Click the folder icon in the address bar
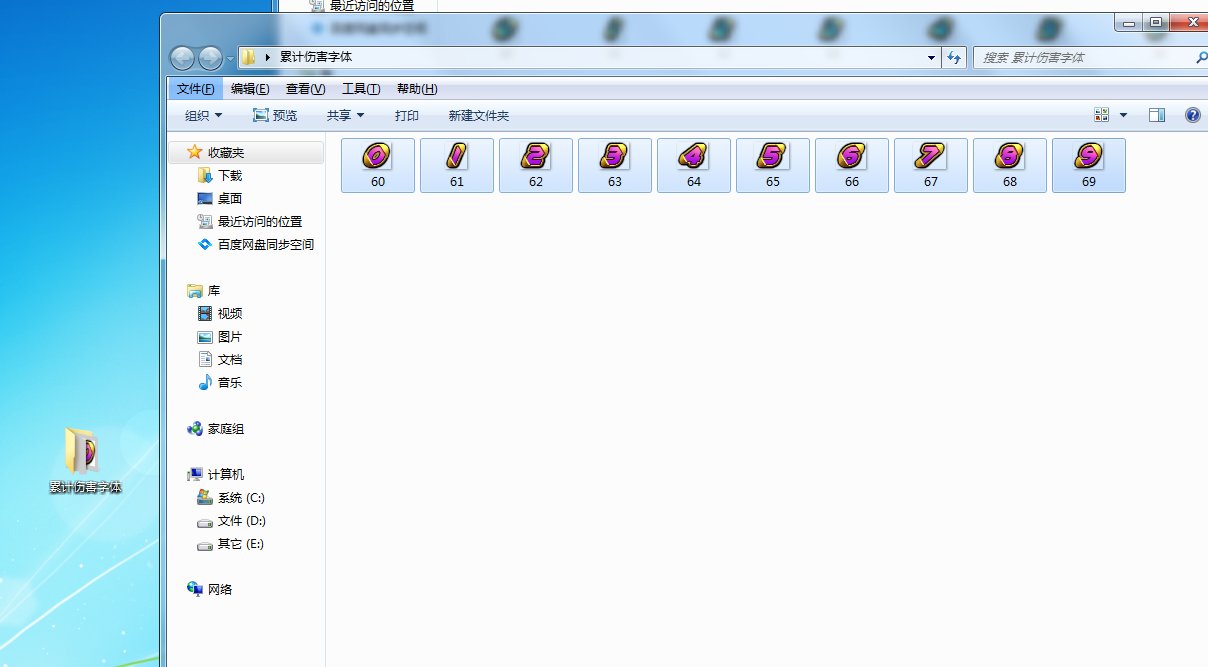The image size is (1208, 667). [249, 58]
